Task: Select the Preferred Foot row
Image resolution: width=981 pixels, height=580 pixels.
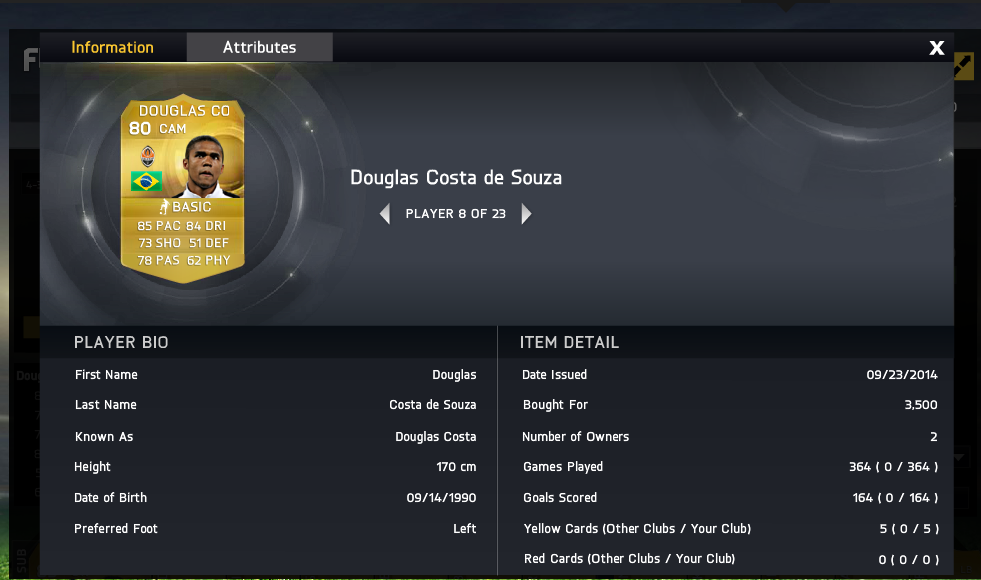Action: [x=275, y=529]
